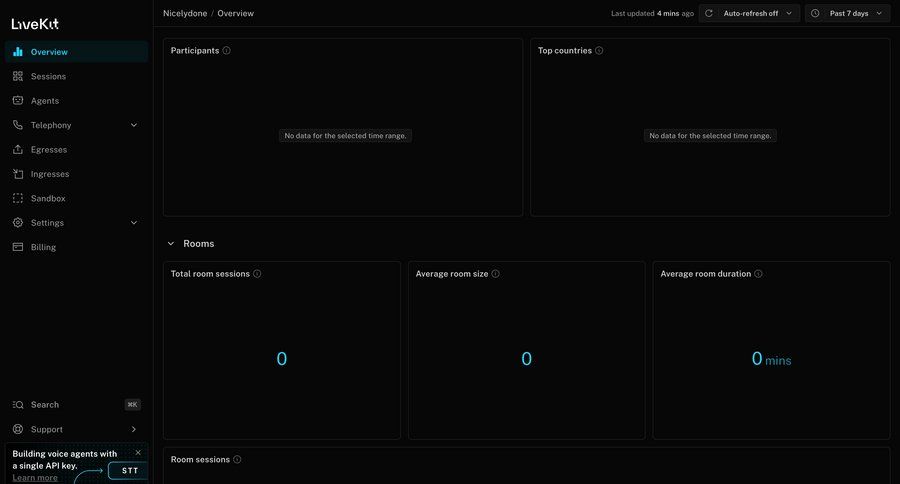Click the Settings gear icon
Image resolution: width=900 pixels, height=484 pixels.
(x=18, y=222)
